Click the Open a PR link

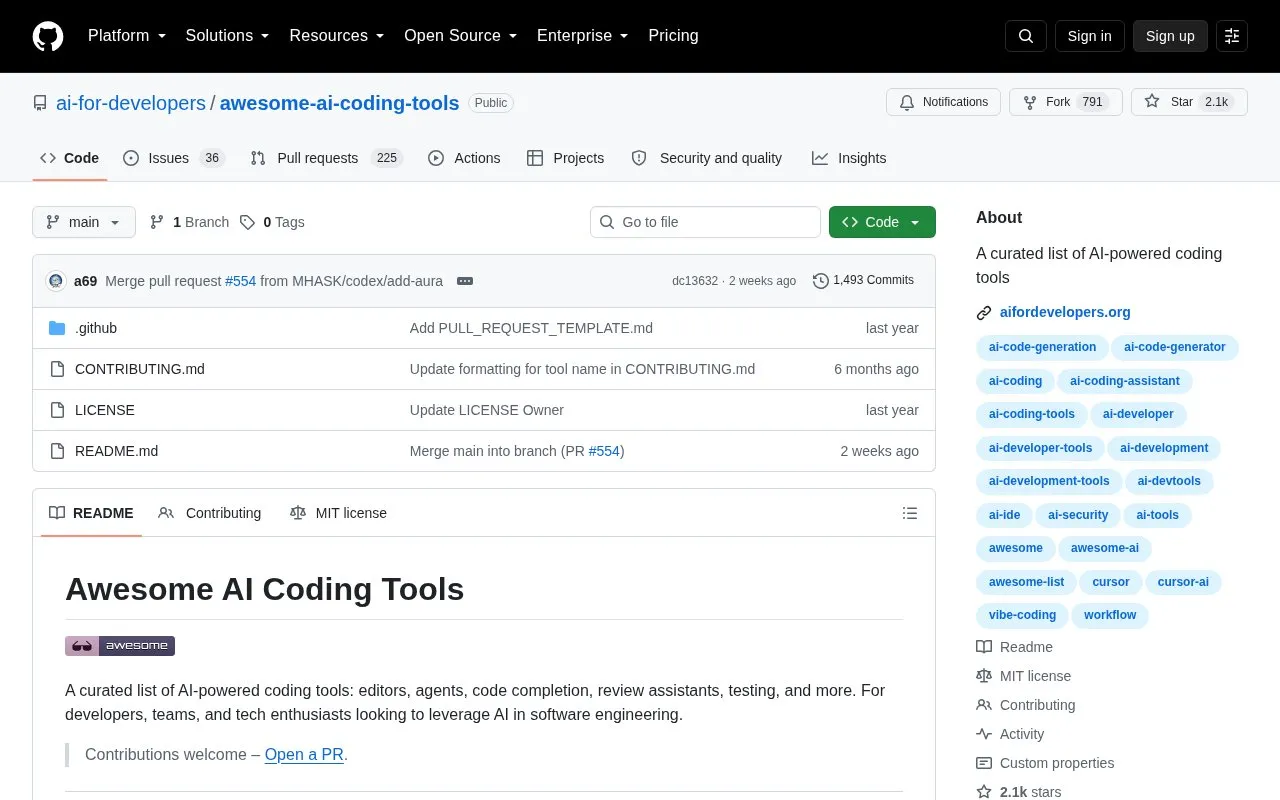304,755
